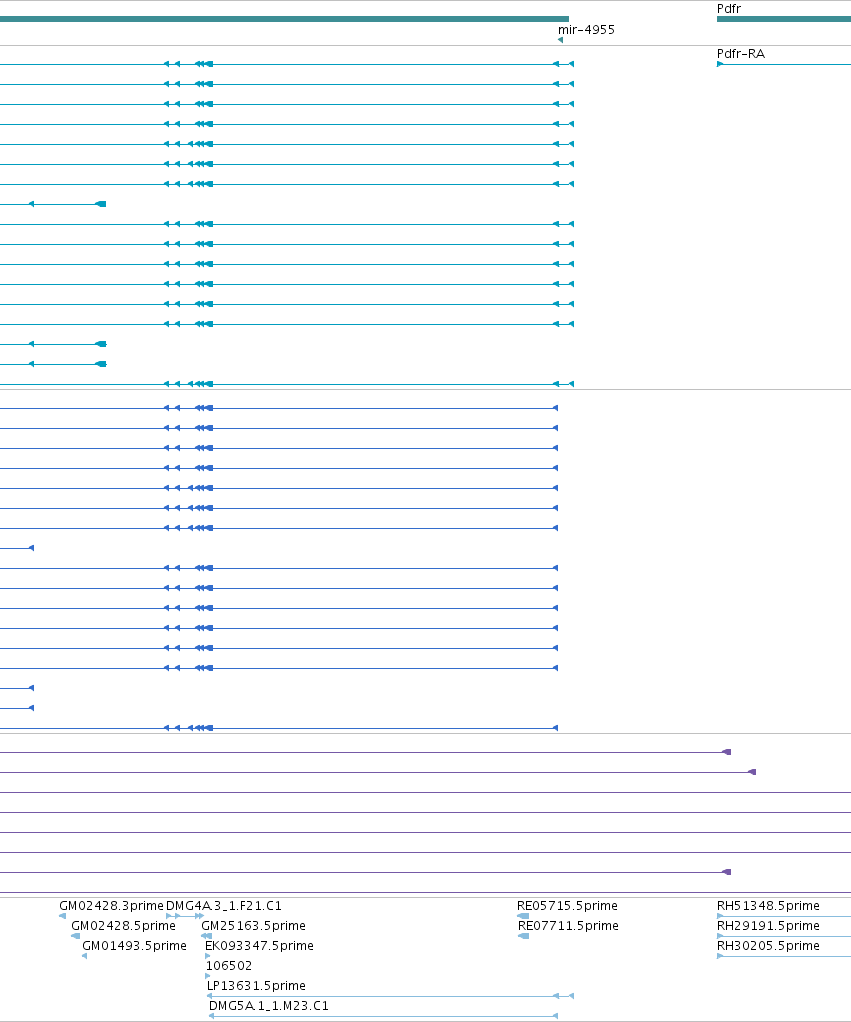
Task: Select the Pdfr-RA transcript line
Action: click(784, 64)
